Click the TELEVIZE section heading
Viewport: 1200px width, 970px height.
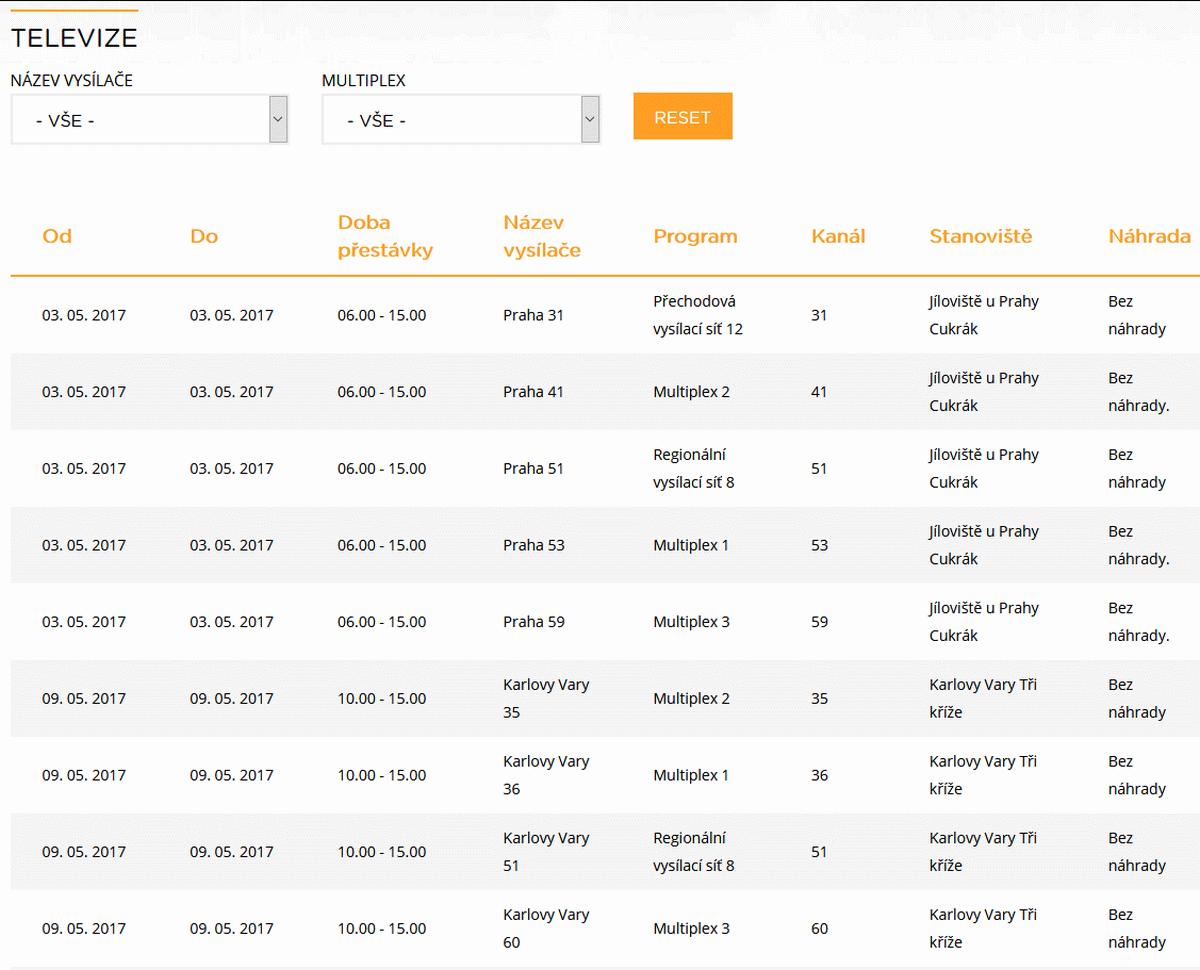click(74, 39)
